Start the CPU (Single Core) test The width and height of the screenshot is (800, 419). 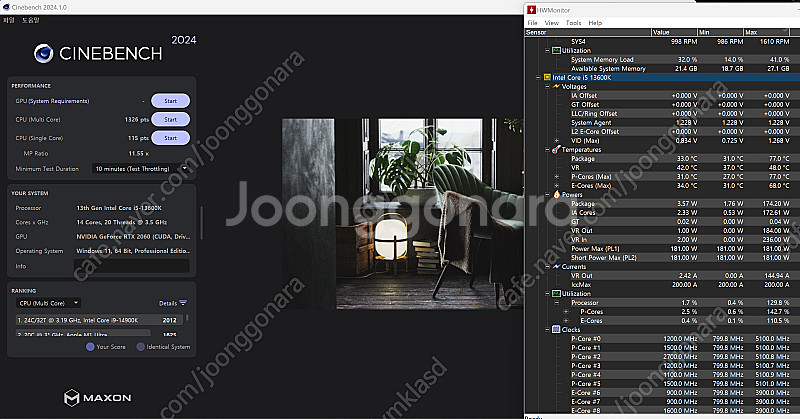tap(170, 137)
